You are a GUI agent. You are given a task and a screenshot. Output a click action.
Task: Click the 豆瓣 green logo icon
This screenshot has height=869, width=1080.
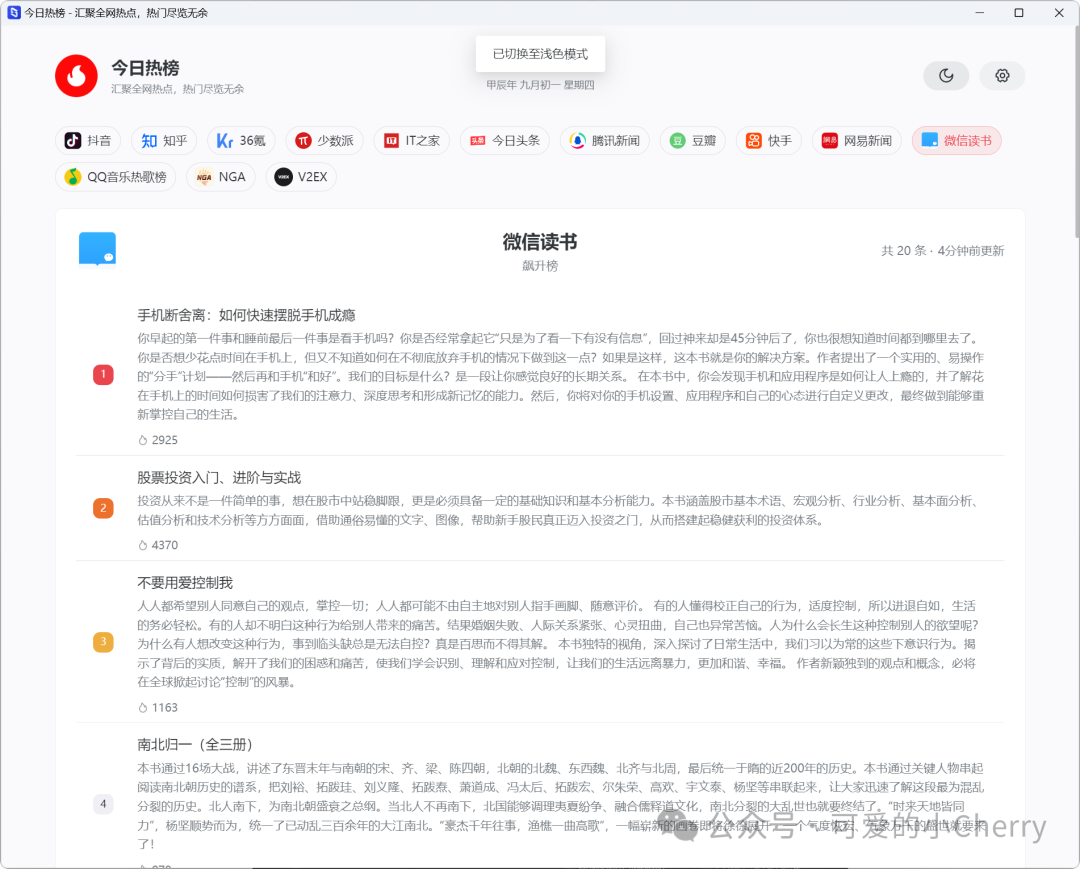[x=678, y=140]
